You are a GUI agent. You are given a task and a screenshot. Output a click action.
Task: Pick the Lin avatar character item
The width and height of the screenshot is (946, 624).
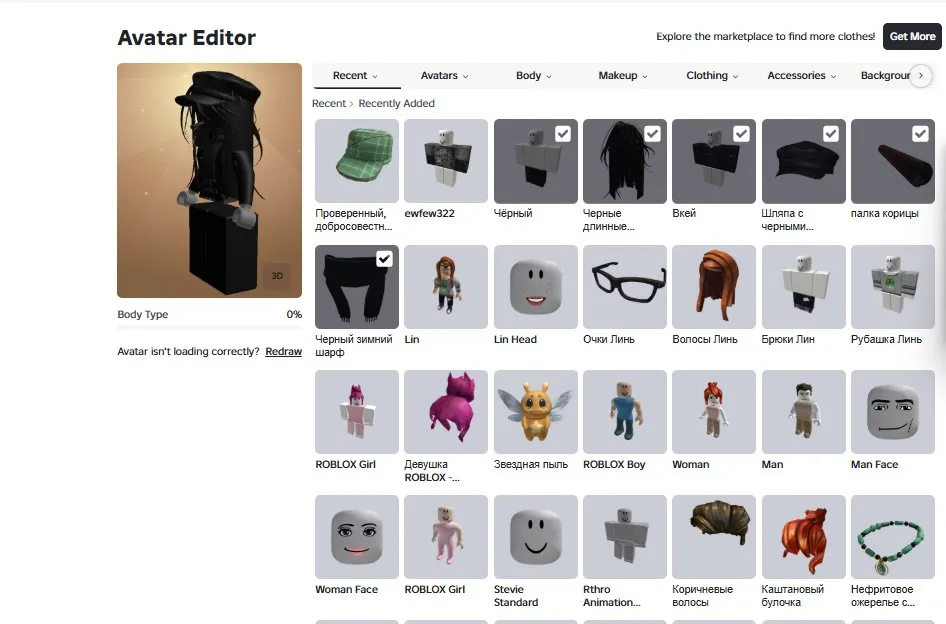click(446, 287)
